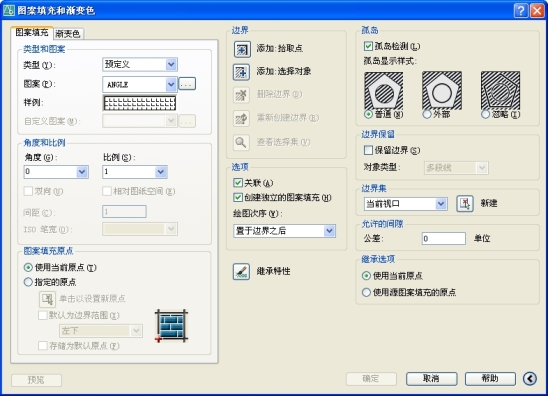The image size is (548, 396).
Task: Click the Inherit Properties (继承特性) brush icon
Action: 241,272
